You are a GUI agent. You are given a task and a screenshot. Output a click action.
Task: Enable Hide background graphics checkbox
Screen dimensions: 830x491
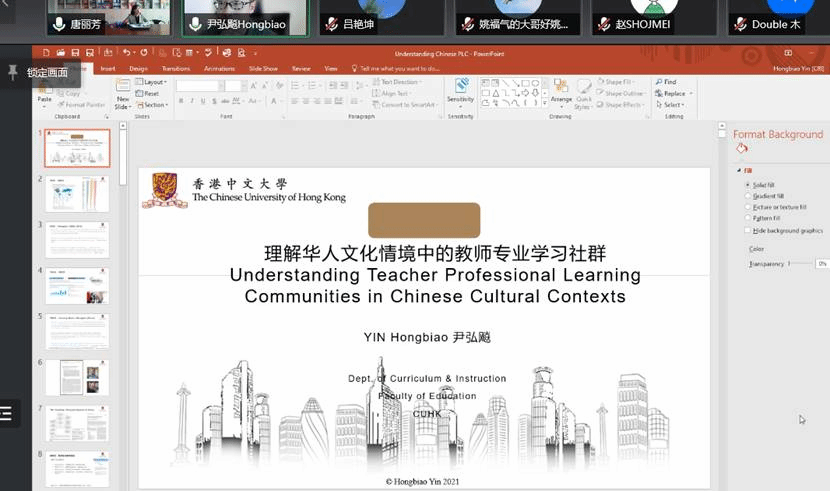747,230
